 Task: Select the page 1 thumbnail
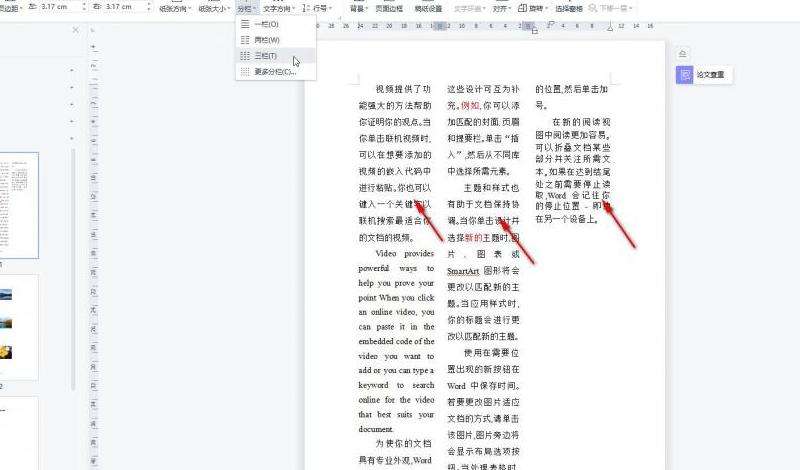click(18, 205)
